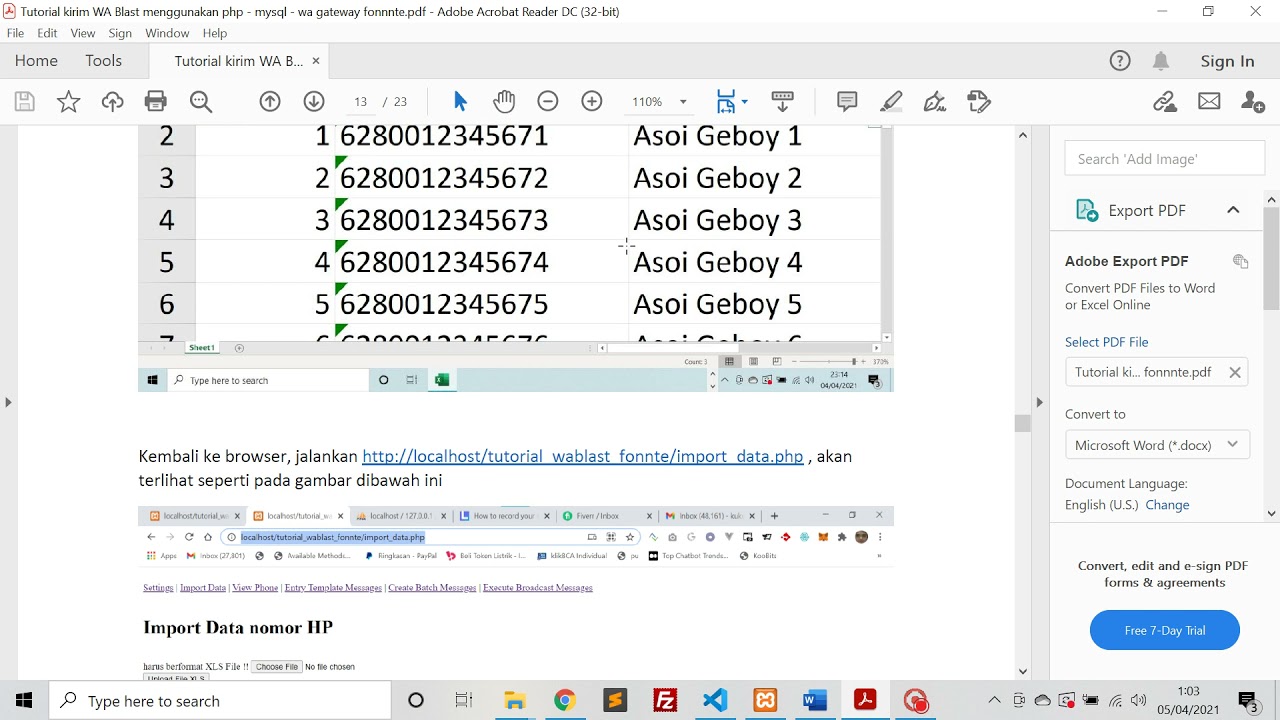Expand the left navigation pane arrow
The width and height of the screenshot is (1280, 720).
(x=8, y=402)
